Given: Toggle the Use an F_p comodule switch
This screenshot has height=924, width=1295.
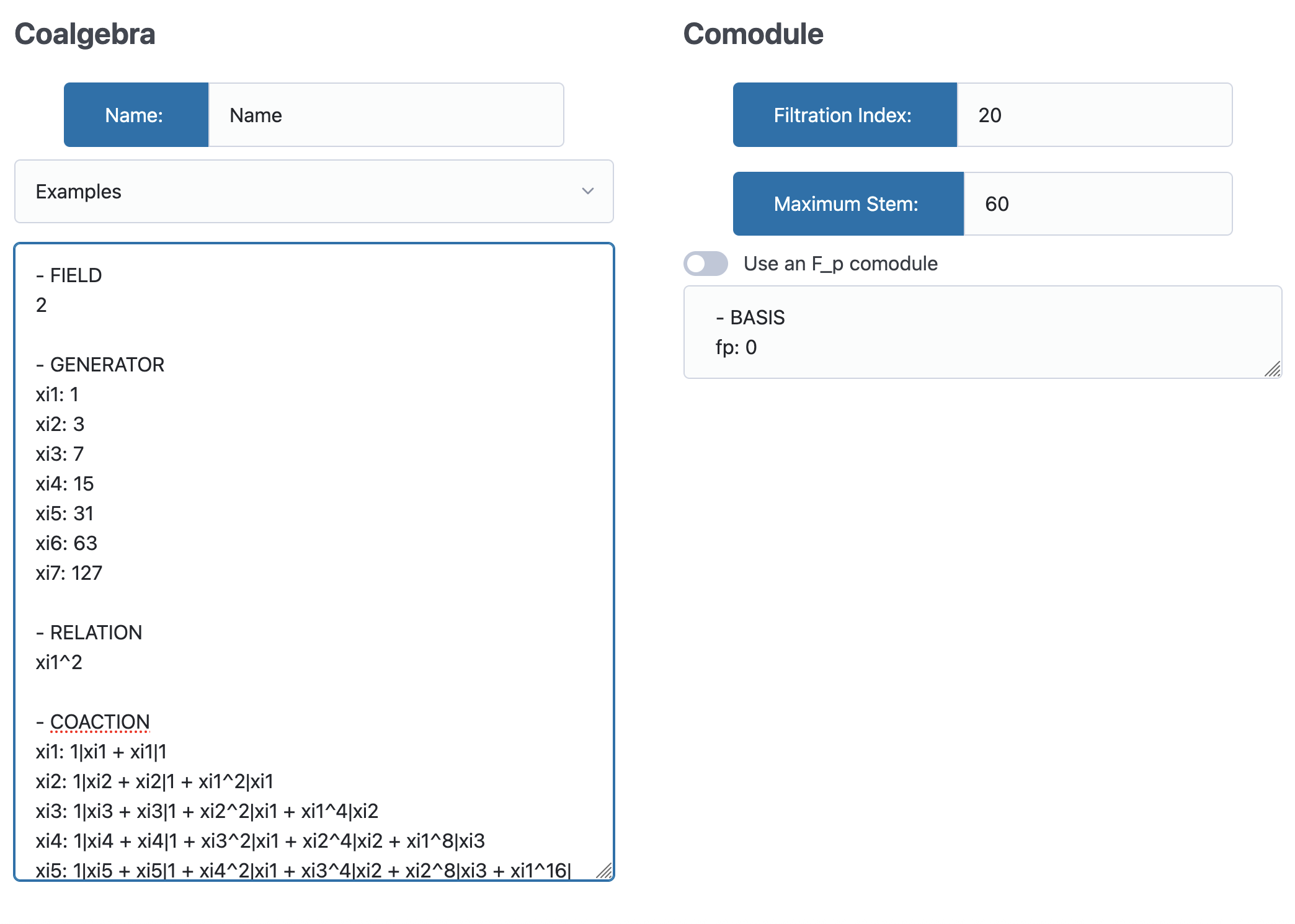Looking at the screenshot, I should coord(705,264).
